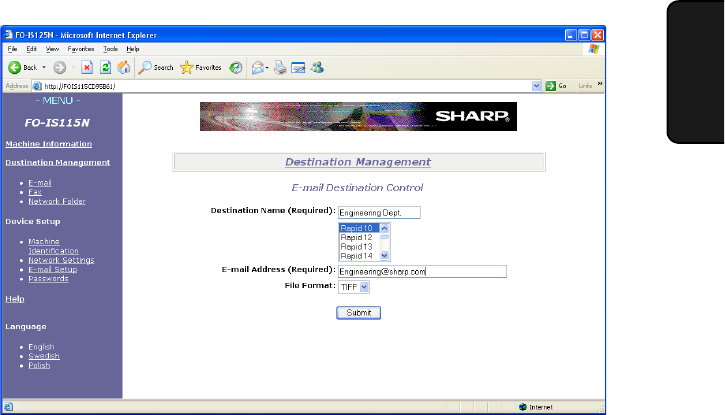The image size is (725, 415).
Task: Click the E-mail Address input field
Action: pyautogui.click(x=421, y=271)
